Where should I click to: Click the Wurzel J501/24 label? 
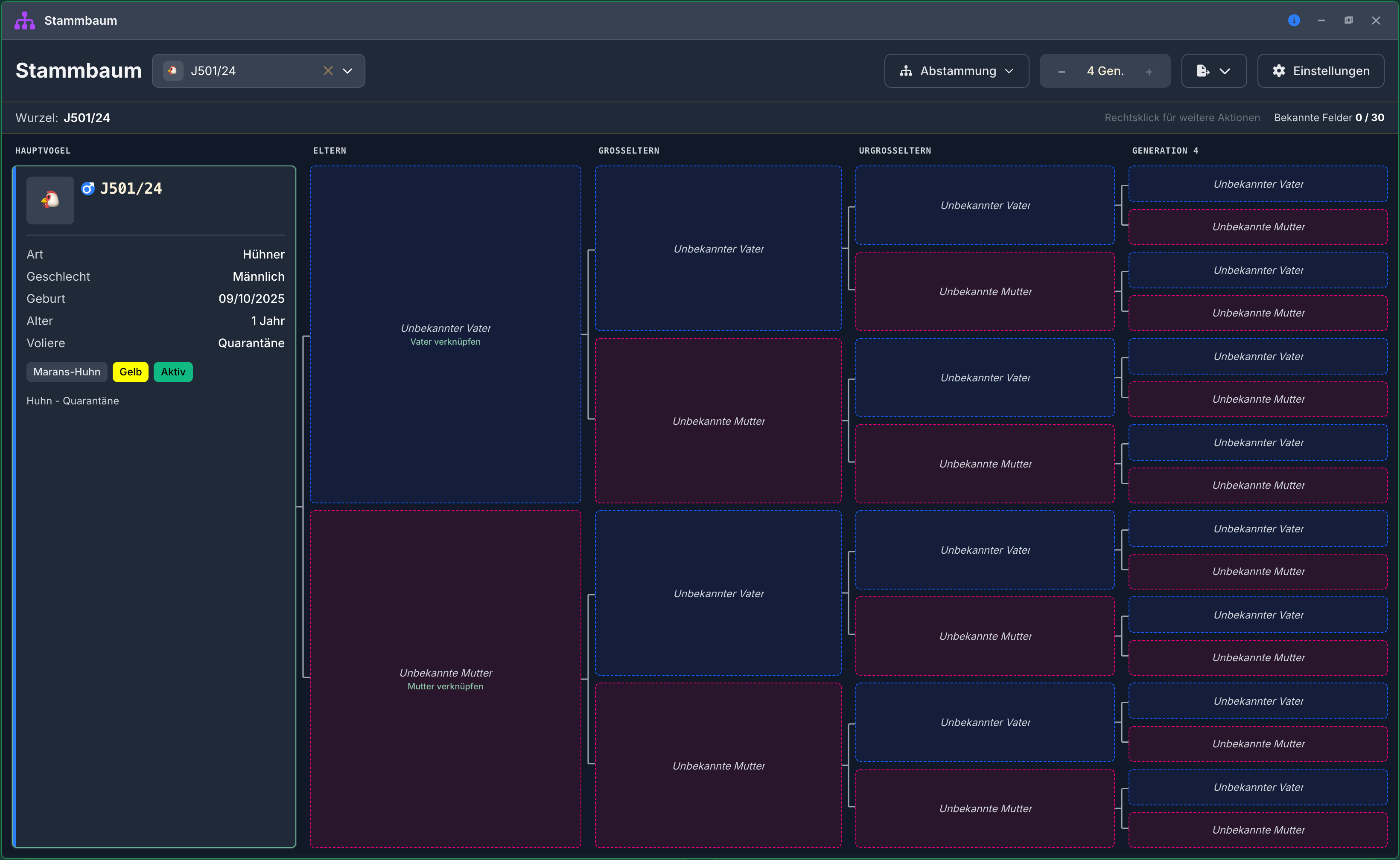point(63,118)
